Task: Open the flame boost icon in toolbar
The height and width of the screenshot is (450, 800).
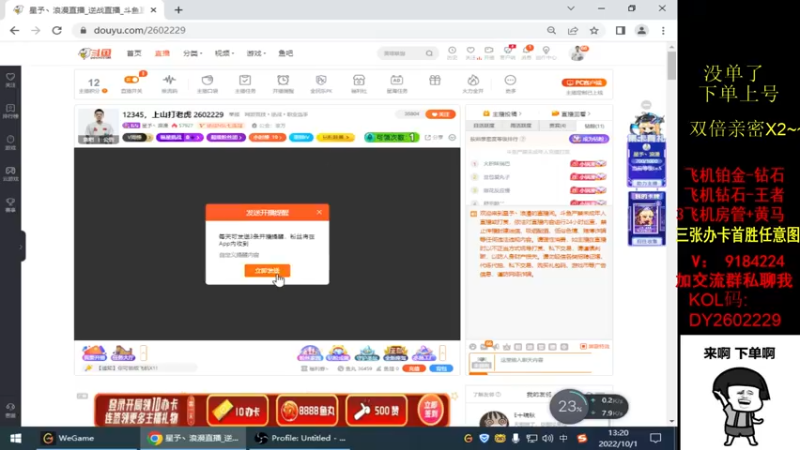Action: click(473, 80)
